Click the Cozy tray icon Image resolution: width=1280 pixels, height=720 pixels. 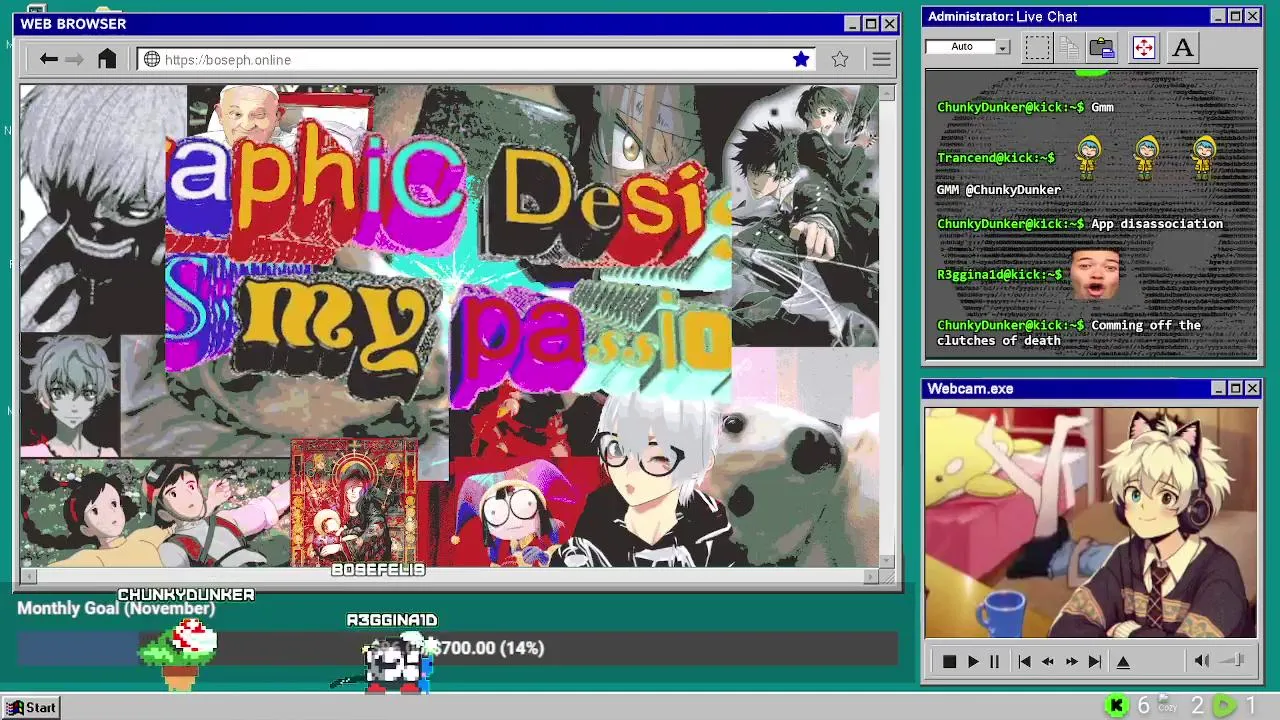[1167, 705]
